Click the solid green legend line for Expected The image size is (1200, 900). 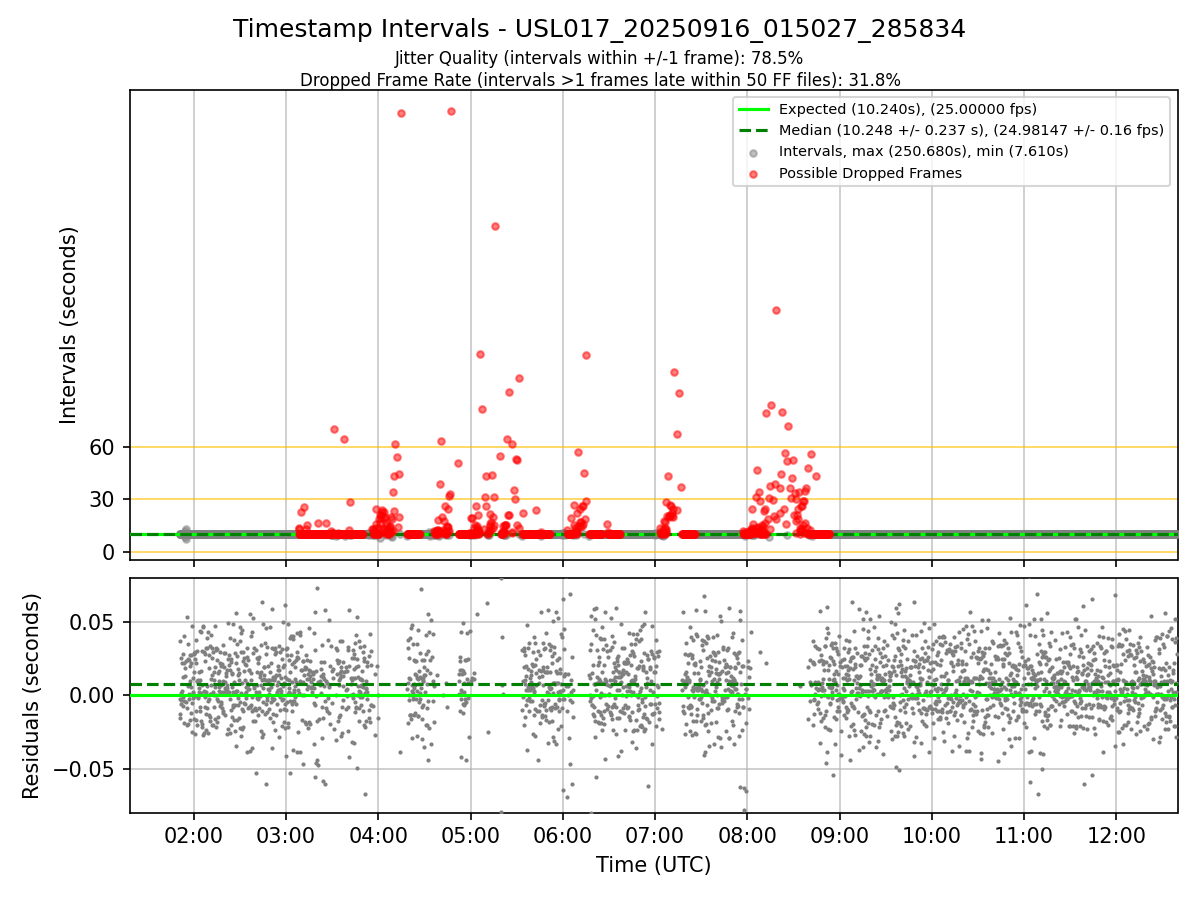[754, 109]
